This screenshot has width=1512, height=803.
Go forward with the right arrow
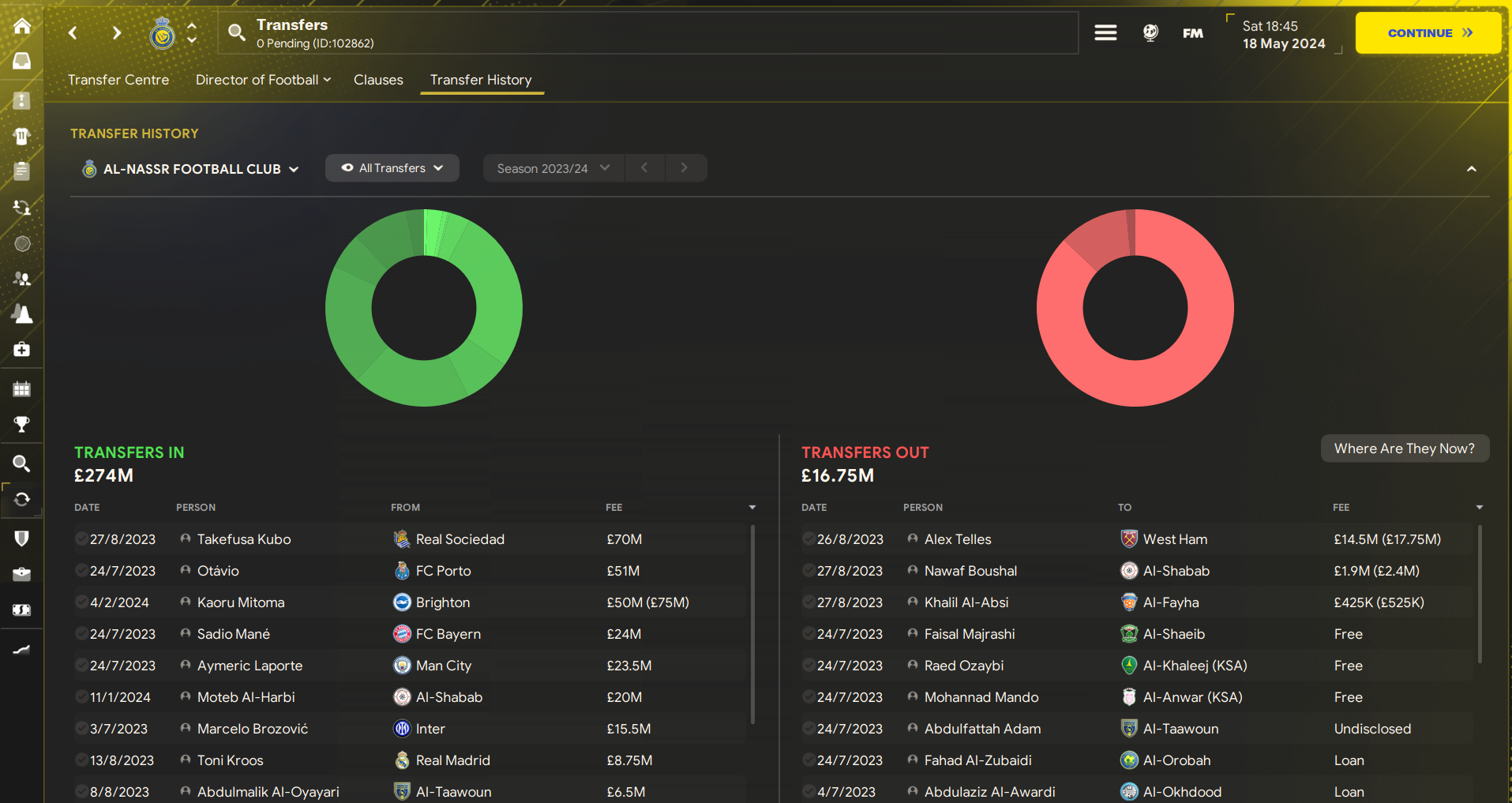117,32
